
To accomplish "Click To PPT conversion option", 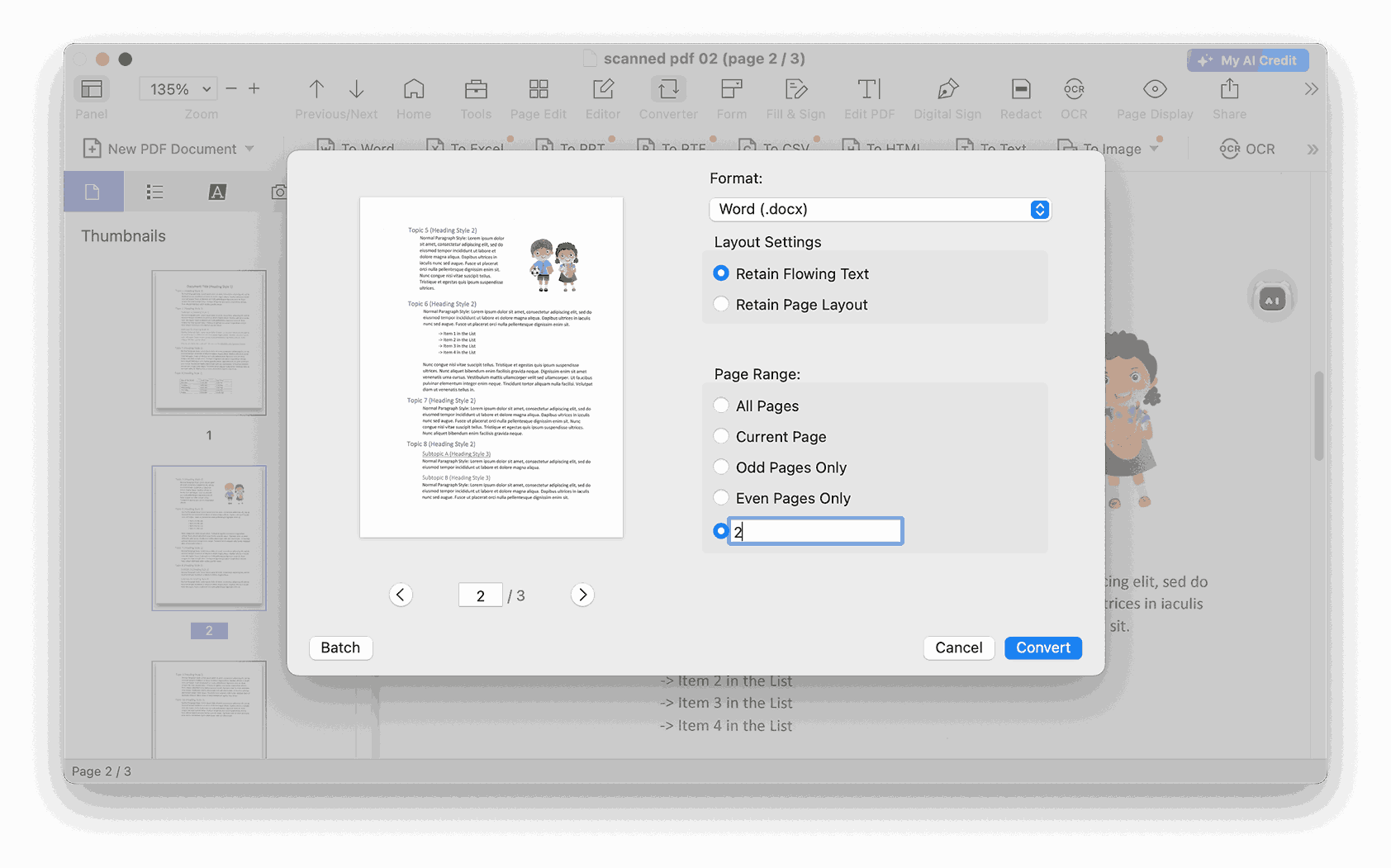I will [x=571, y=147].
